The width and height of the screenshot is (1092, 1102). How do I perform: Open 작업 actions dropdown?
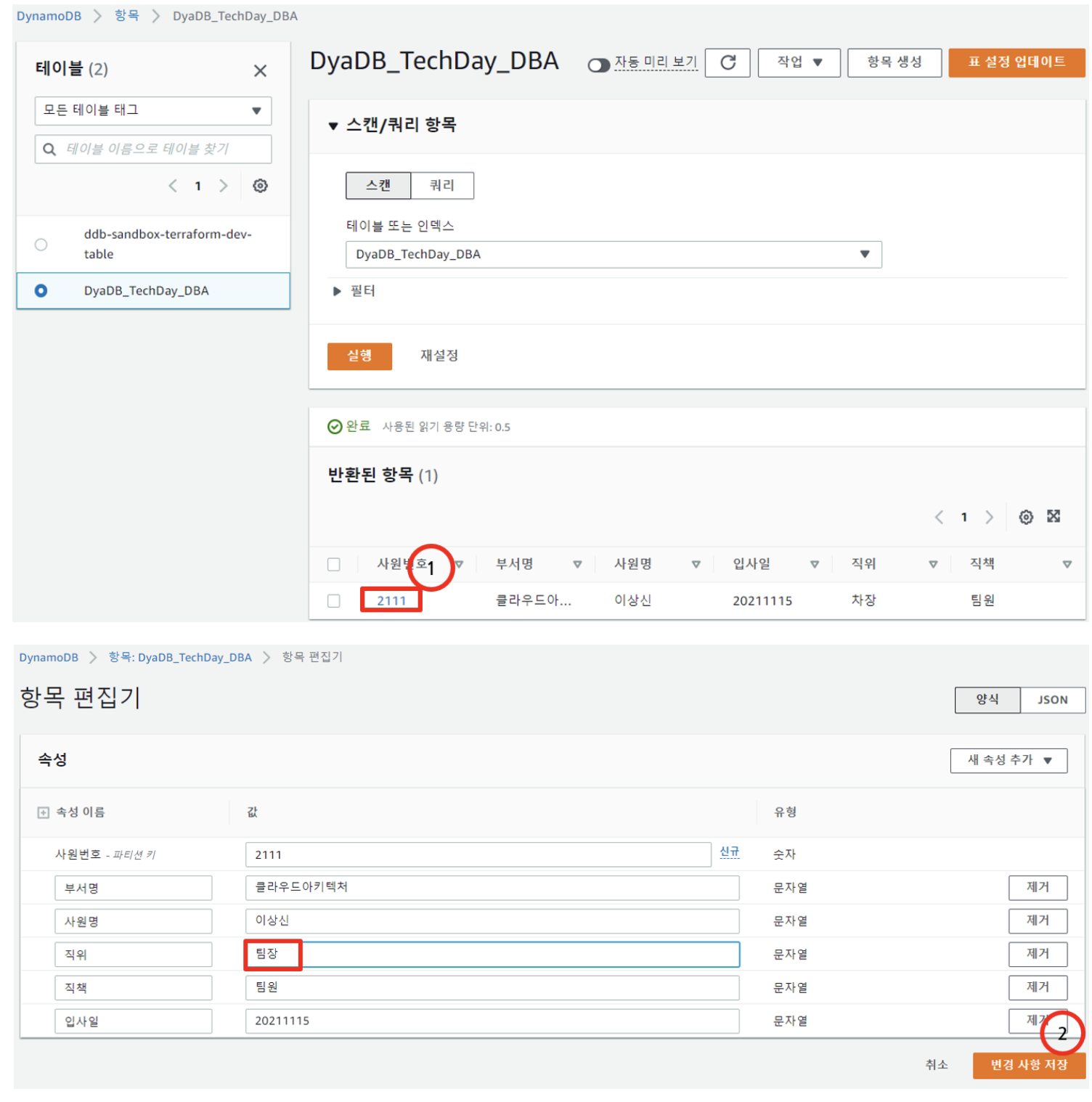coord(799,62)
